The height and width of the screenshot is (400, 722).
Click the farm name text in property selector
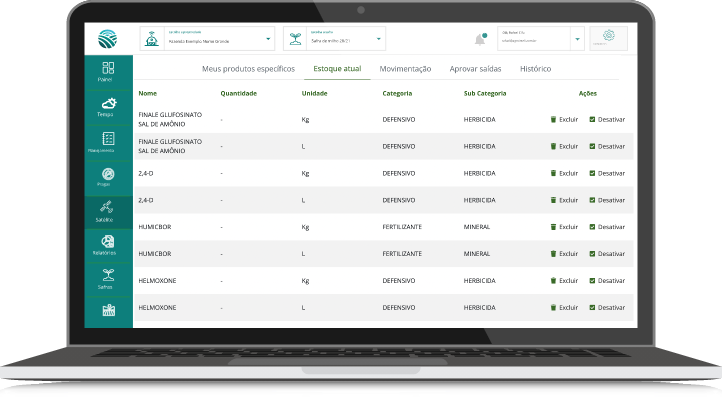(199, 41)
